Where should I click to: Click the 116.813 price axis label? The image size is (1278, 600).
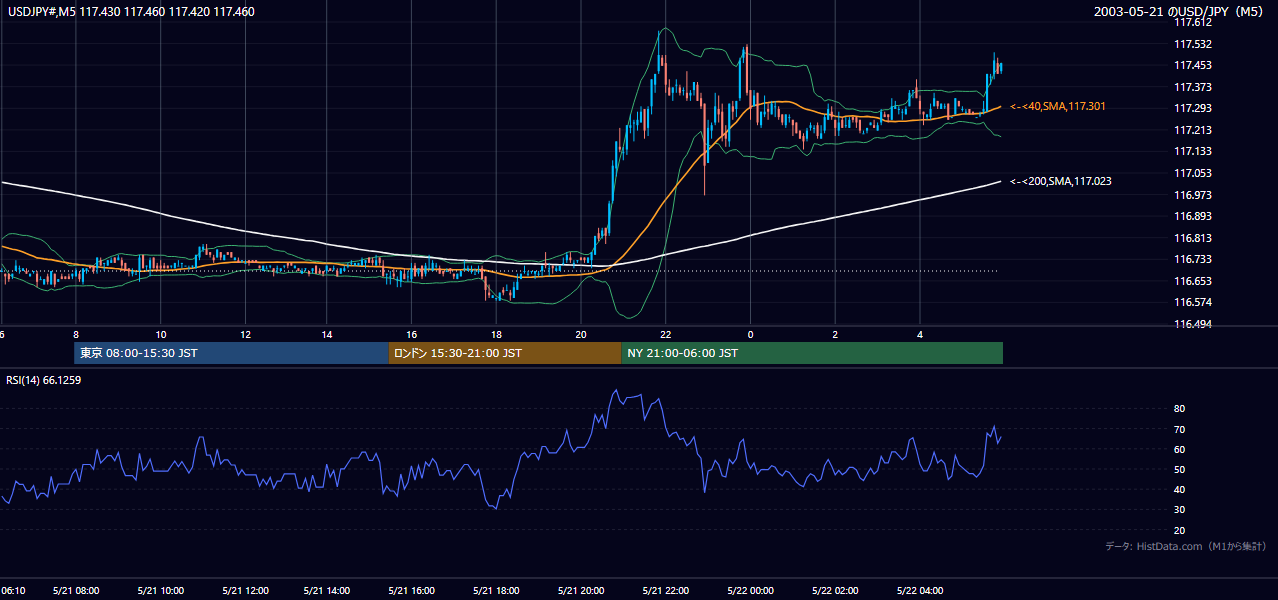[x=1193, y=238]
